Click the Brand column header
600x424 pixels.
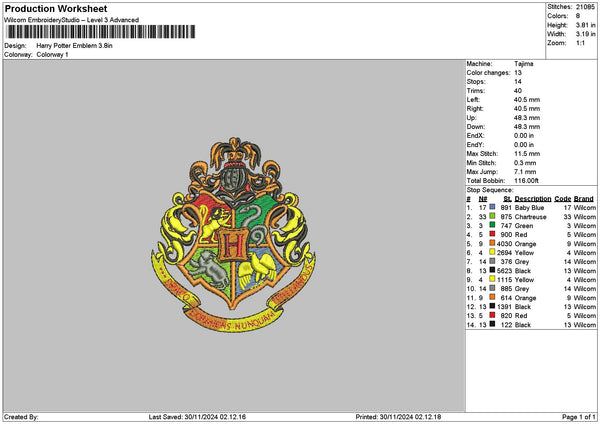coord(584,199)
